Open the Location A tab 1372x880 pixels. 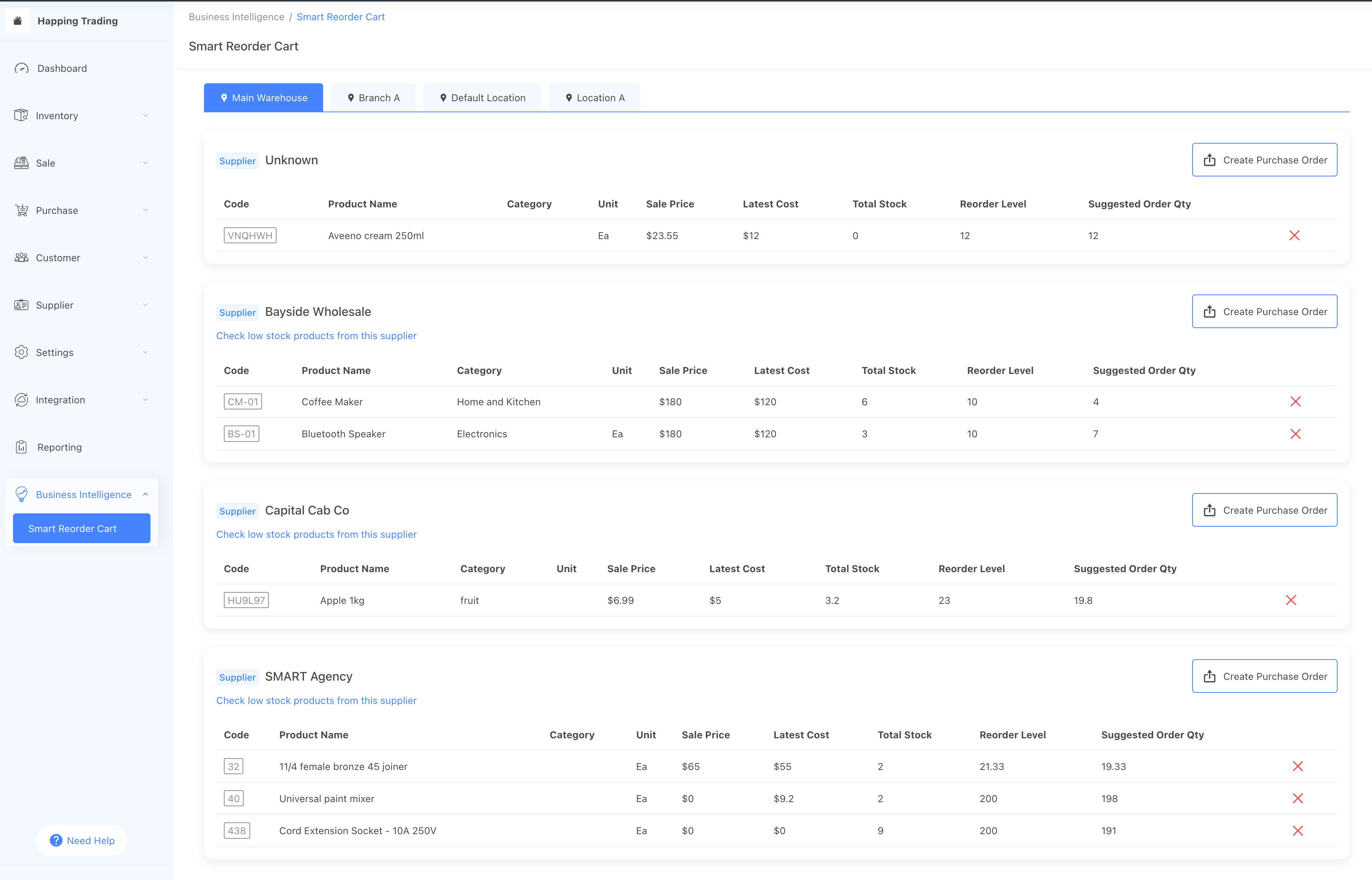594,98
